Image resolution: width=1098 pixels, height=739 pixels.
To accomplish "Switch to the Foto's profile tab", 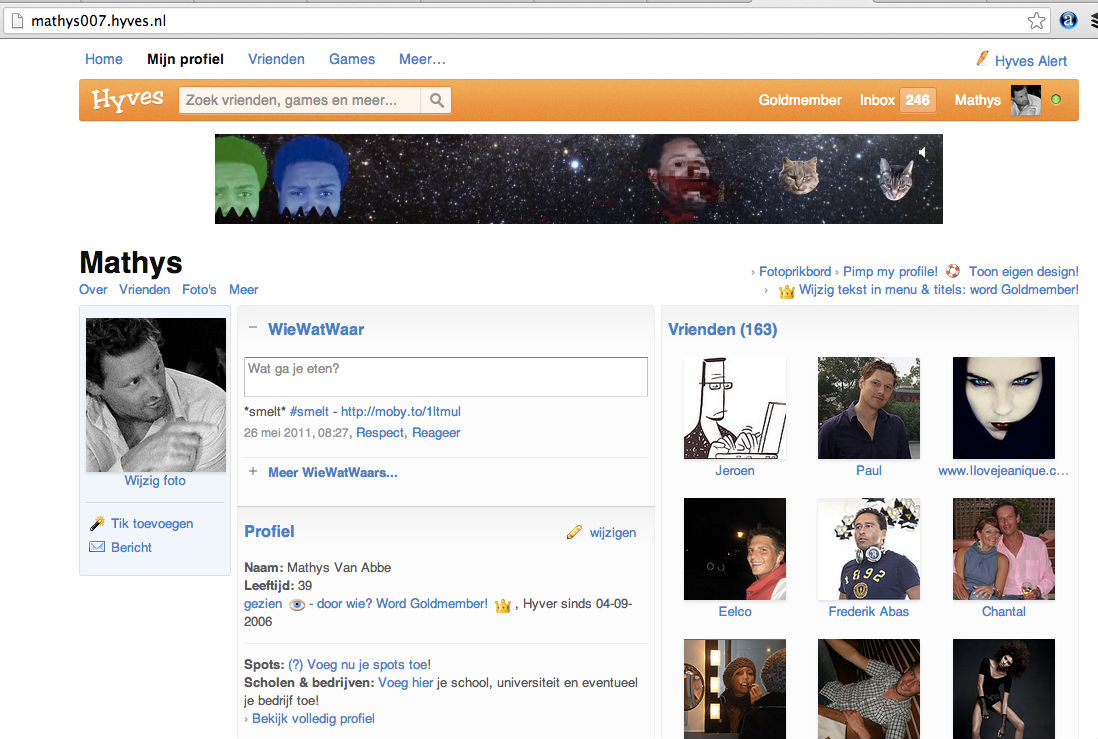I will [x=199, y=289].
